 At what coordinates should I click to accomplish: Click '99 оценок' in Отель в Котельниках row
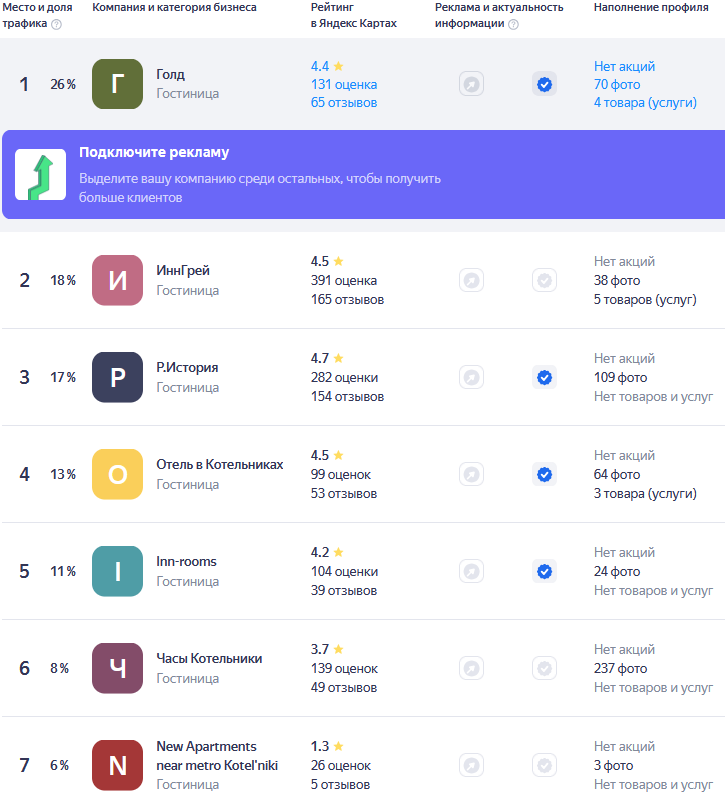click(x=341, y=474)
